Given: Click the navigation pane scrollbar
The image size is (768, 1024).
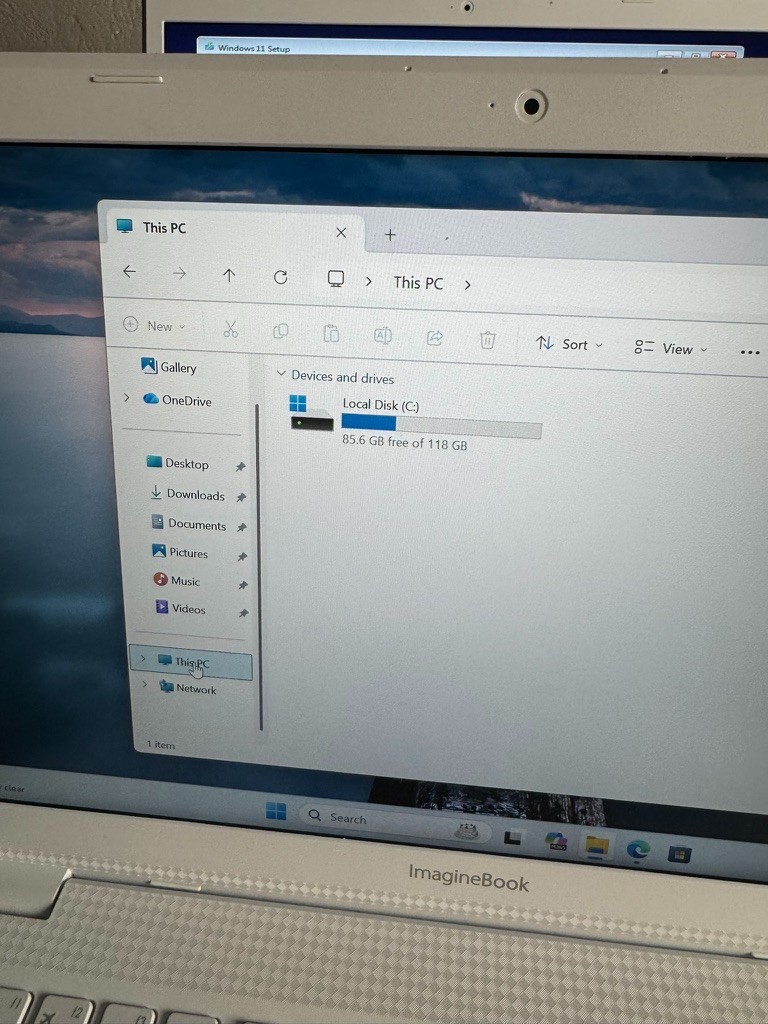Looking at the screenshot, I should pos(259,567).
